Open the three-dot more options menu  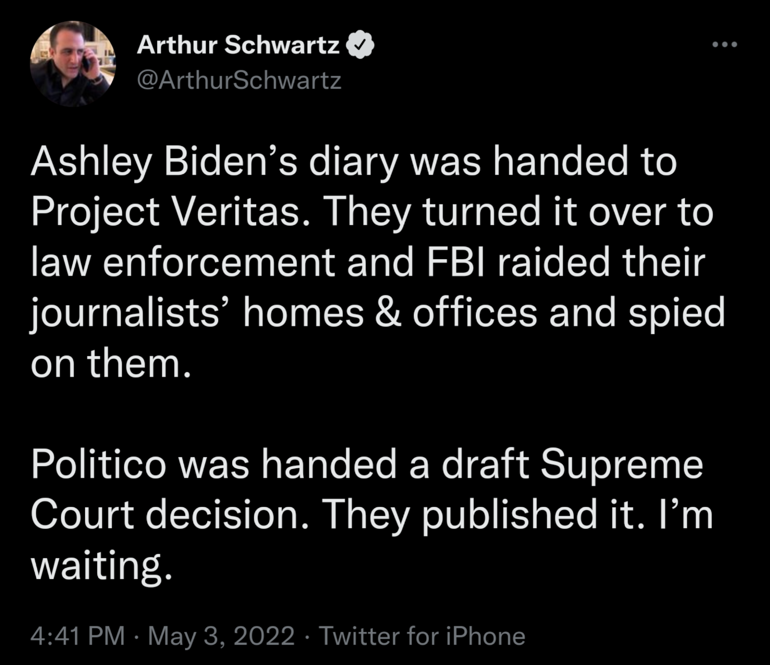(x=723, y=45)
